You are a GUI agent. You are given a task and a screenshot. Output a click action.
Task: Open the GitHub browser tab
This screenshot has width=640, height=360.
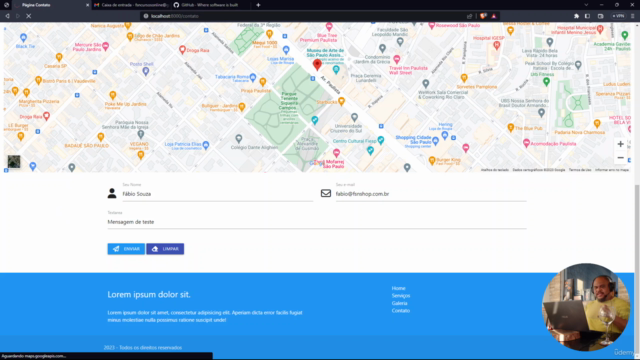pos(210,5)
